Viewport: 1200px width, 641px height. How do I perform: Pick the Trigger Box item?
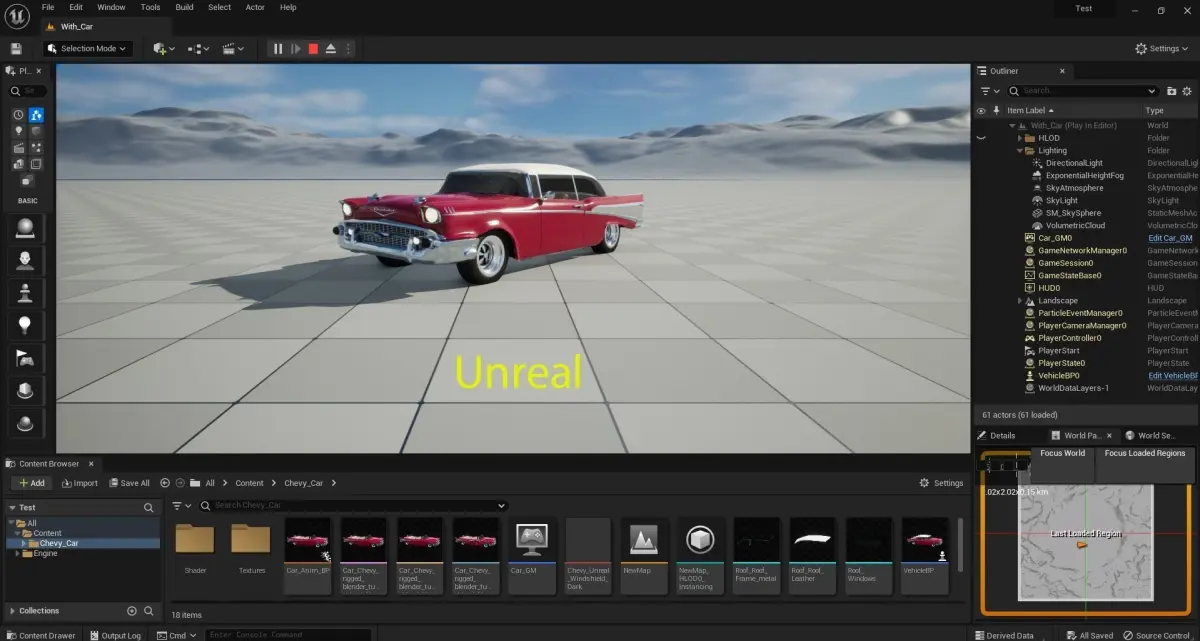pos(26,391)
